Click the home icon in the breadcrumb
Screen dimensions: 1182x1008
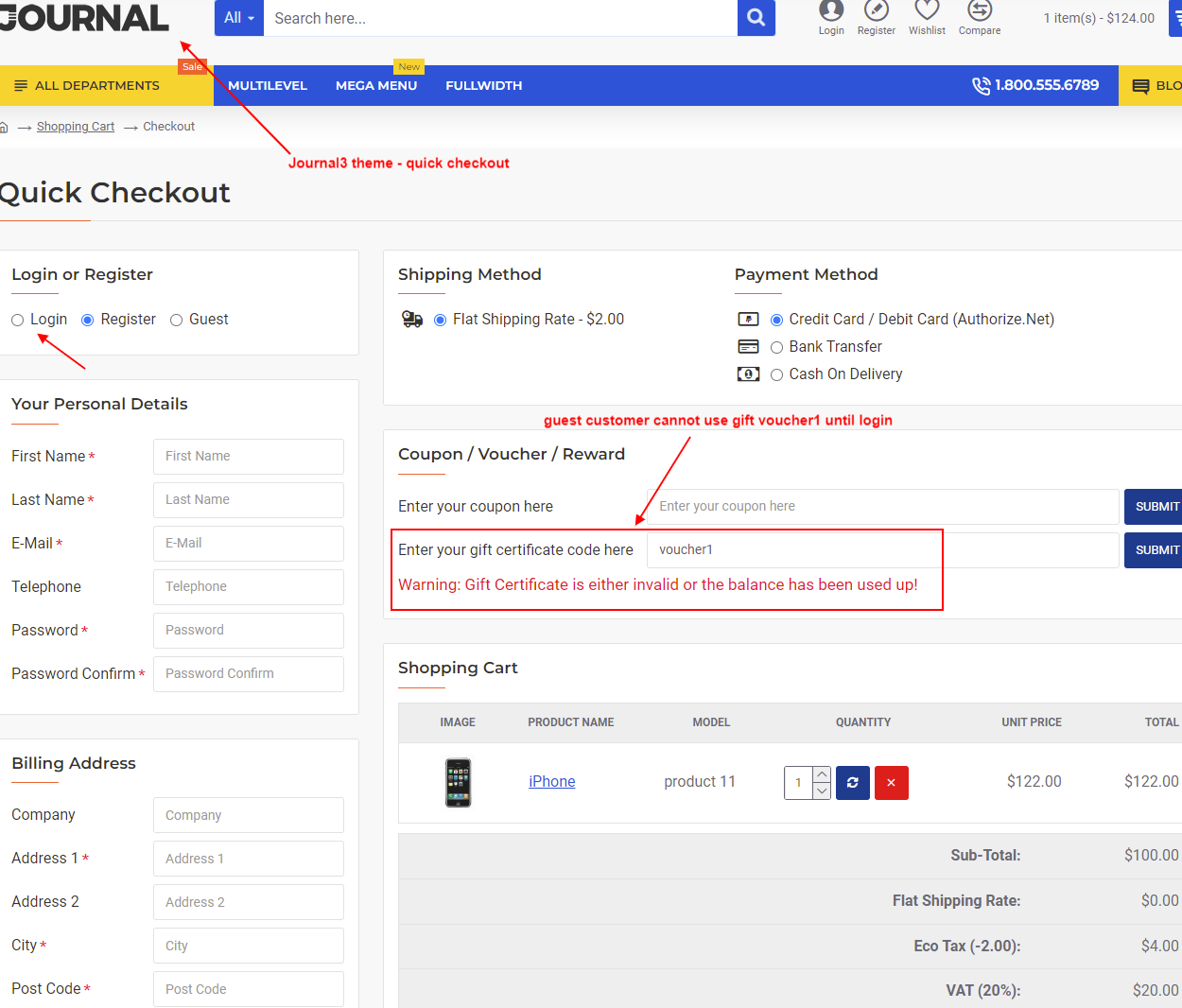(6, 126)
